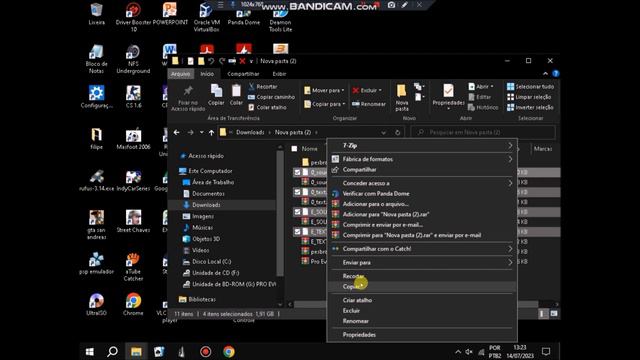Click the Pesquisar em Nova pasta search box

[x=483, y=132]
